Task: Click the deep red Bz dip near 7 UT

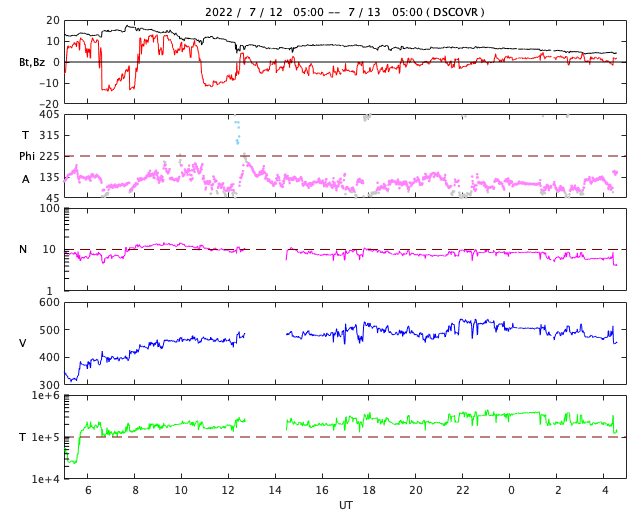Action: (109, 88)
